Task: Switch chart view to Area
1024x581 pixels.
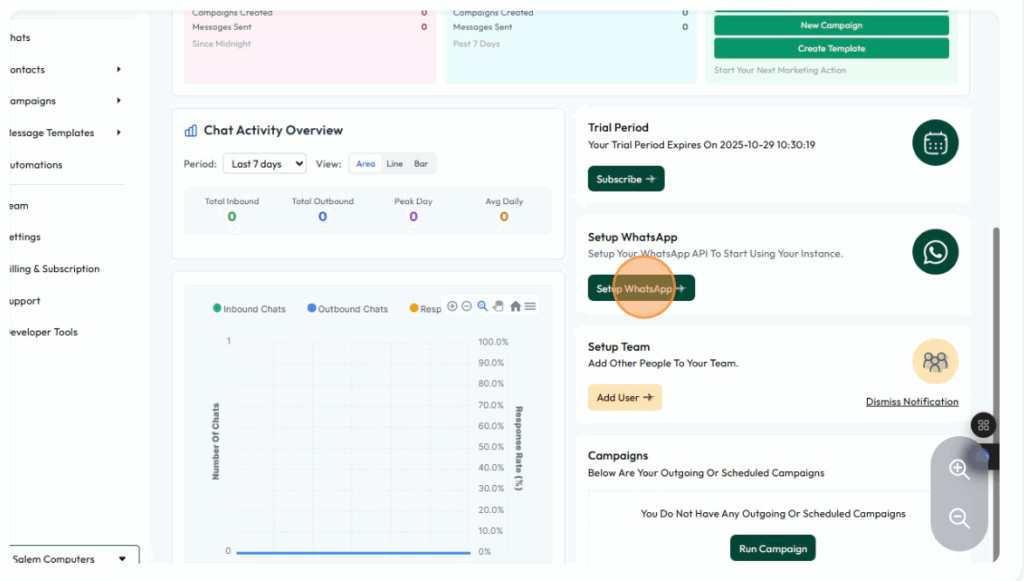Action: [366, 164]
